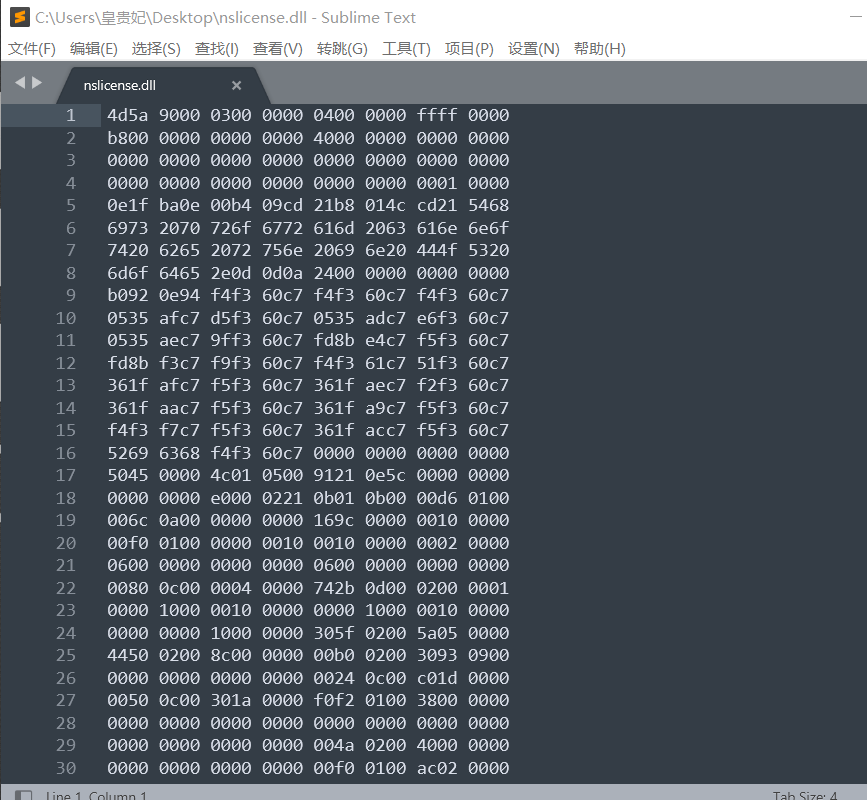Open the 选择(S) menu
867x800 pixels.
pos(156,49)
